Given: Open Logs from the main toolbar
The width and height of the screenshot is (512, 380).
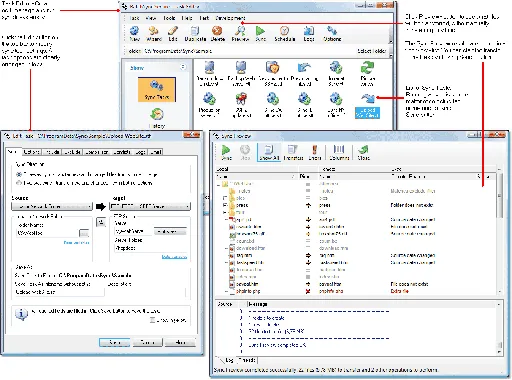Looking at the screenshot, I should pyautogui.click(x=309, y=34).
